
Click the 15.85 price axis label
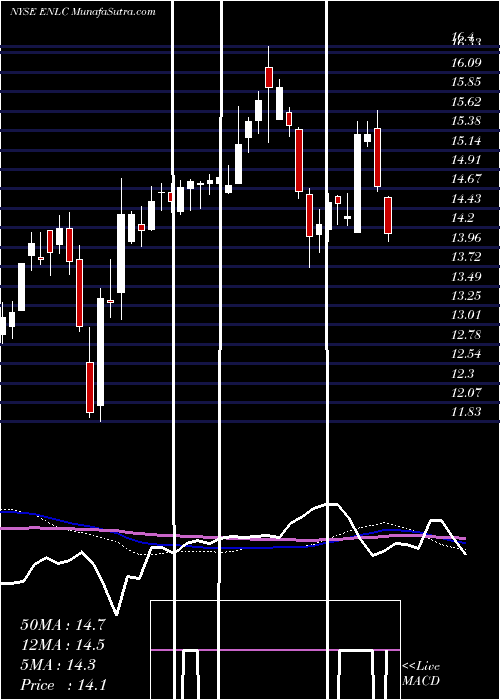[466, 82]
